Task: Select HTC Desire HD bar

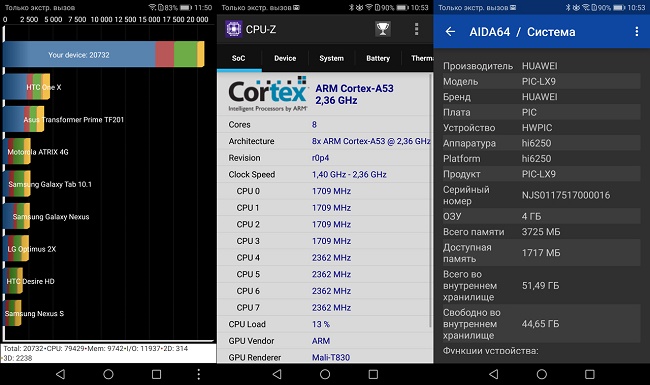Action: coord(13,281)
